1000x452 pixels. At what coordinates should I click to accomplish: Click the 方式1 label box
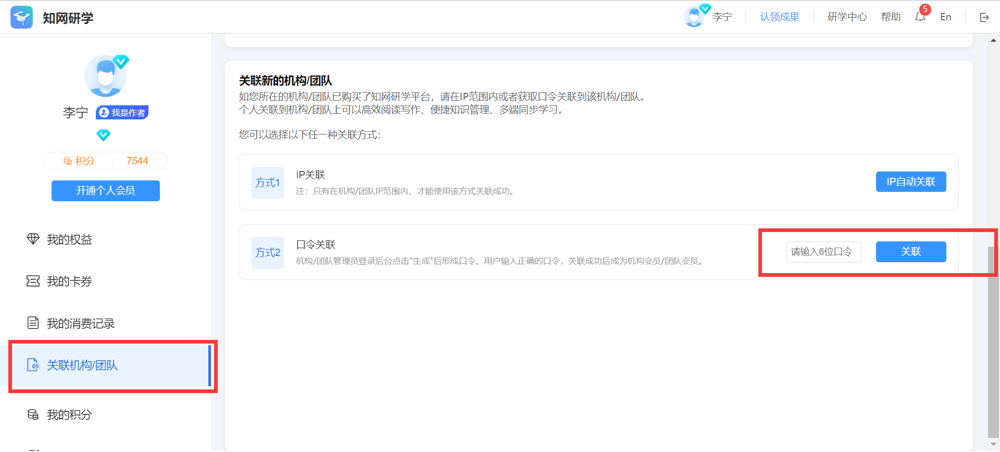tap(268, 183)
